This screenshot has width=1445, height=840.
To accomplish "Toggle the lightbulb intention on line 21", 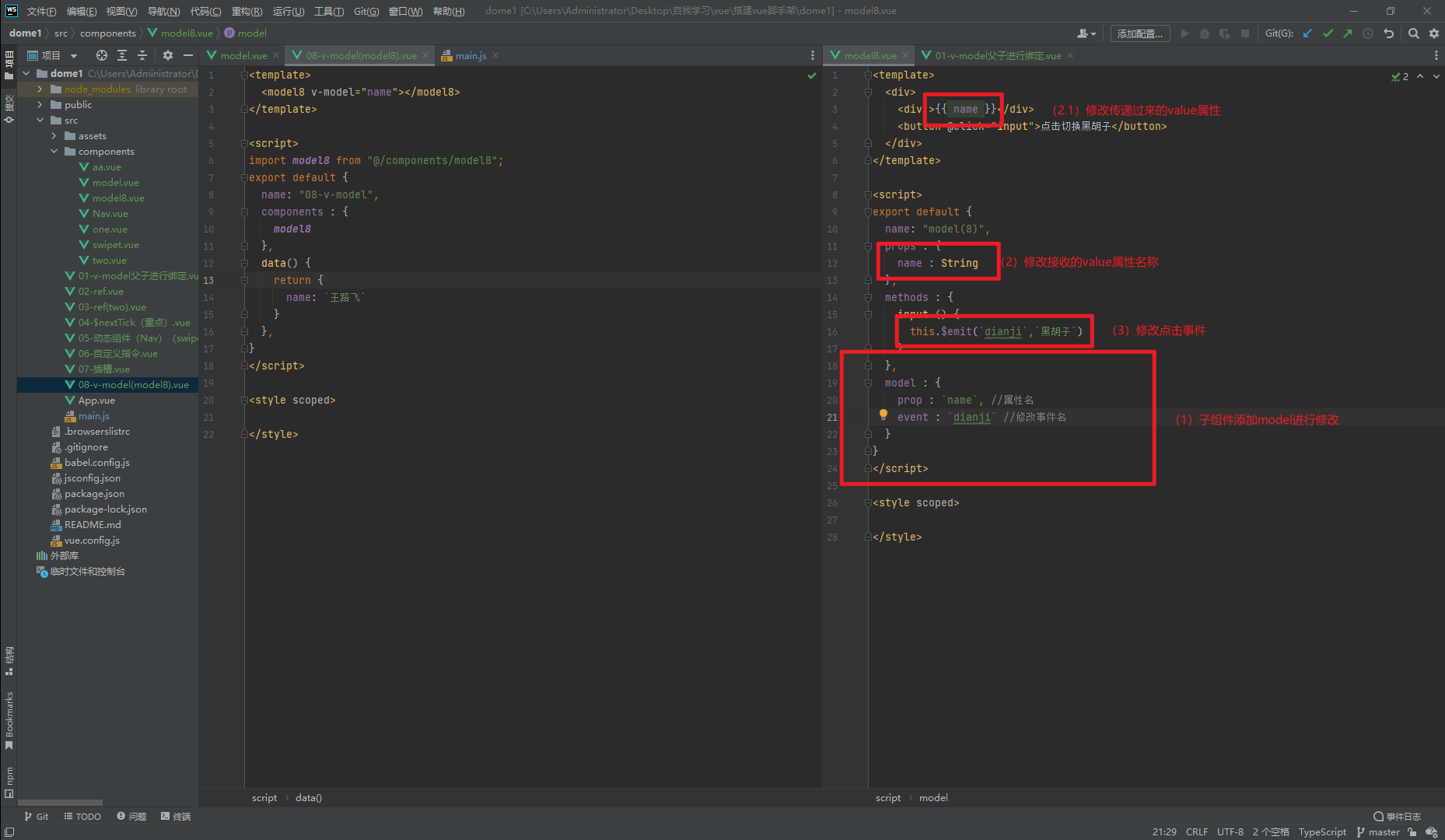I will (x=883, y=415).
